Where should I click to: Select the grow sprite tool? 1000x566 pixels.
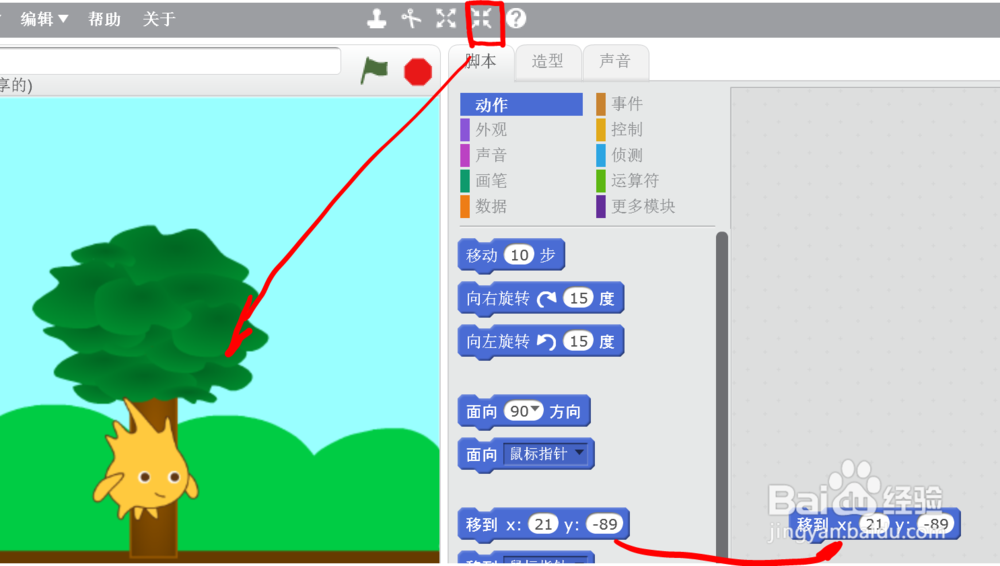[446, 19]
